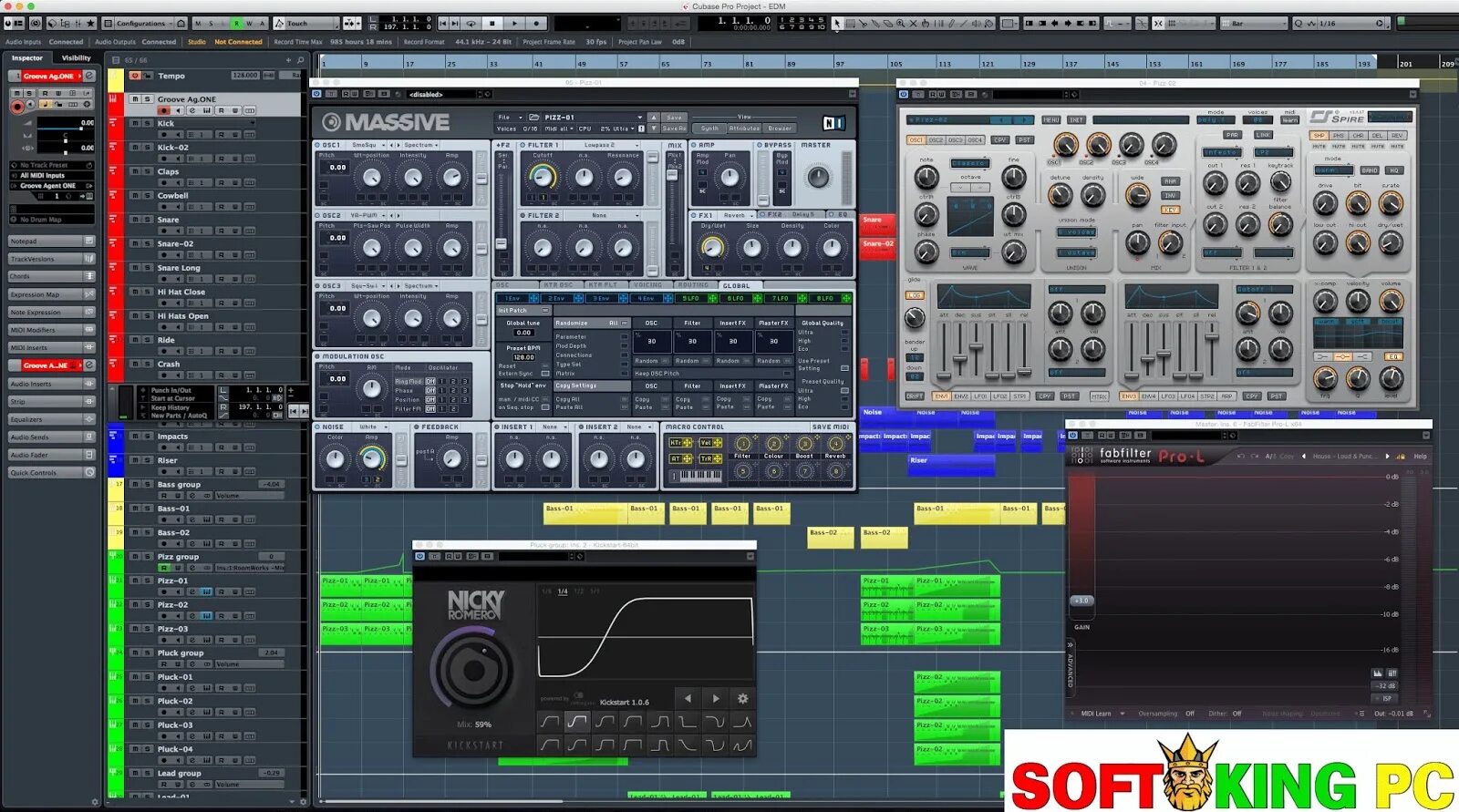Select the Mute X tool
The width and height of the screenshot is (1459, 812).
pos(914,23)
